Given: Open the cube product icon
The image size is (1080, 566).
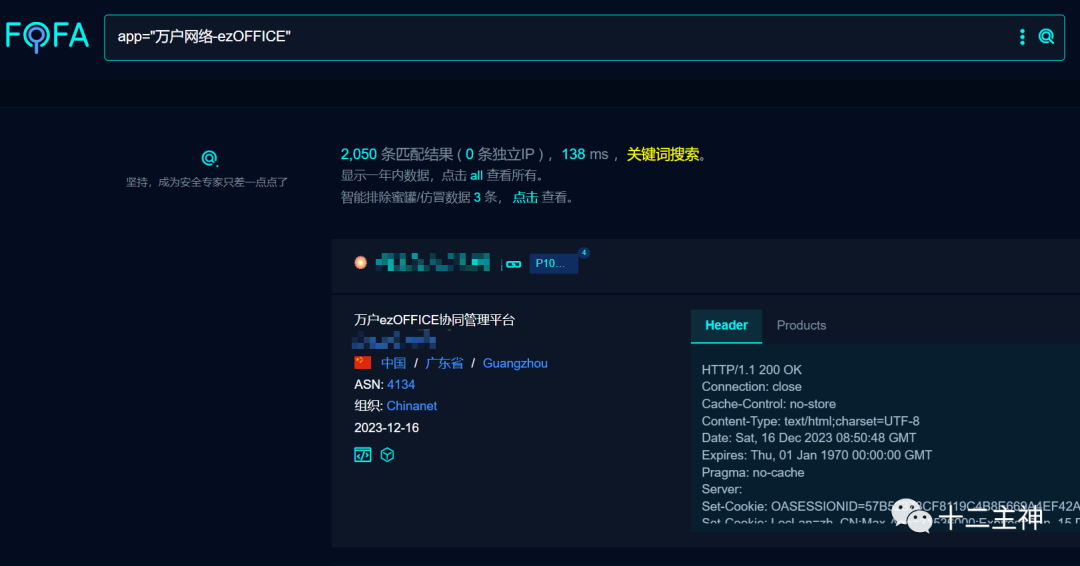Looking at the screenshot, I should [x=387, y=454].
